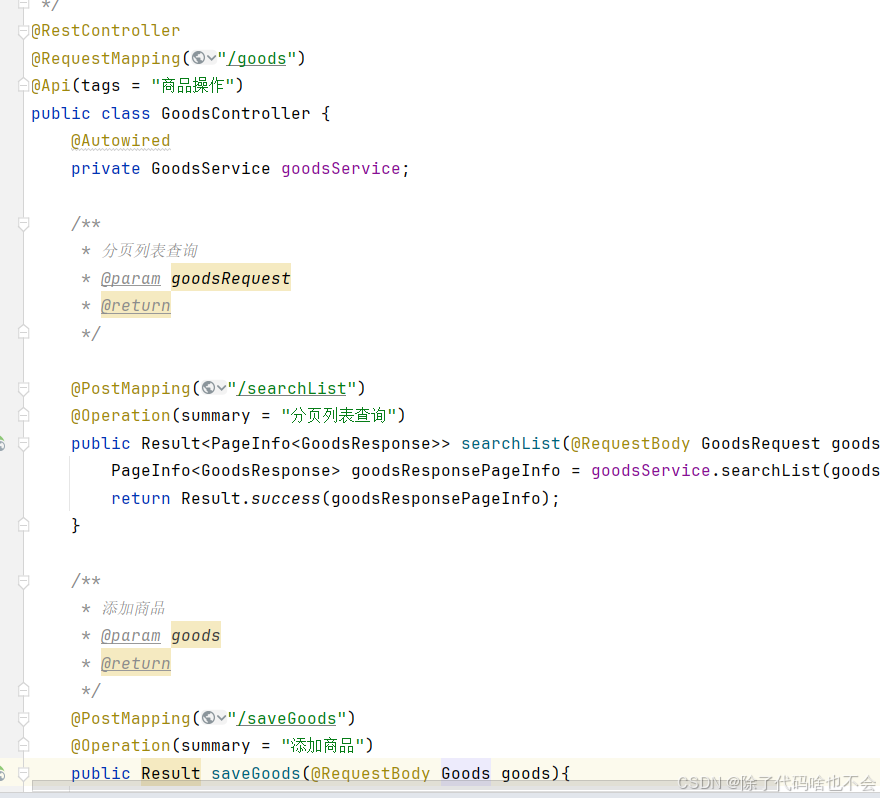The image size is (880, 798).
Task: Click the goodsService reference inside searchList
Action: [650, 470]
